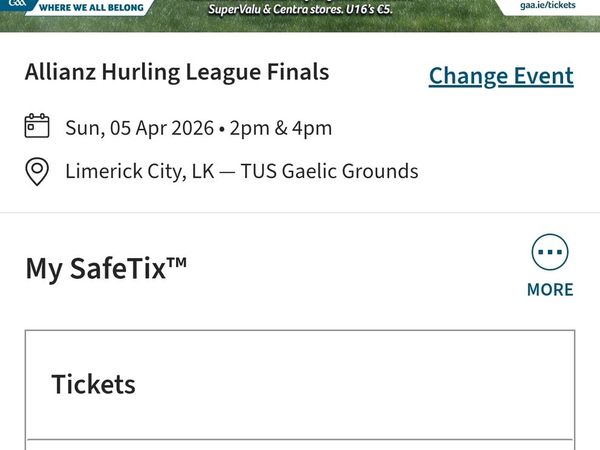Click the My SafeTix heading
Image resolution: width=600 pixels, height=450 pixels.
(x=106, y=268)
